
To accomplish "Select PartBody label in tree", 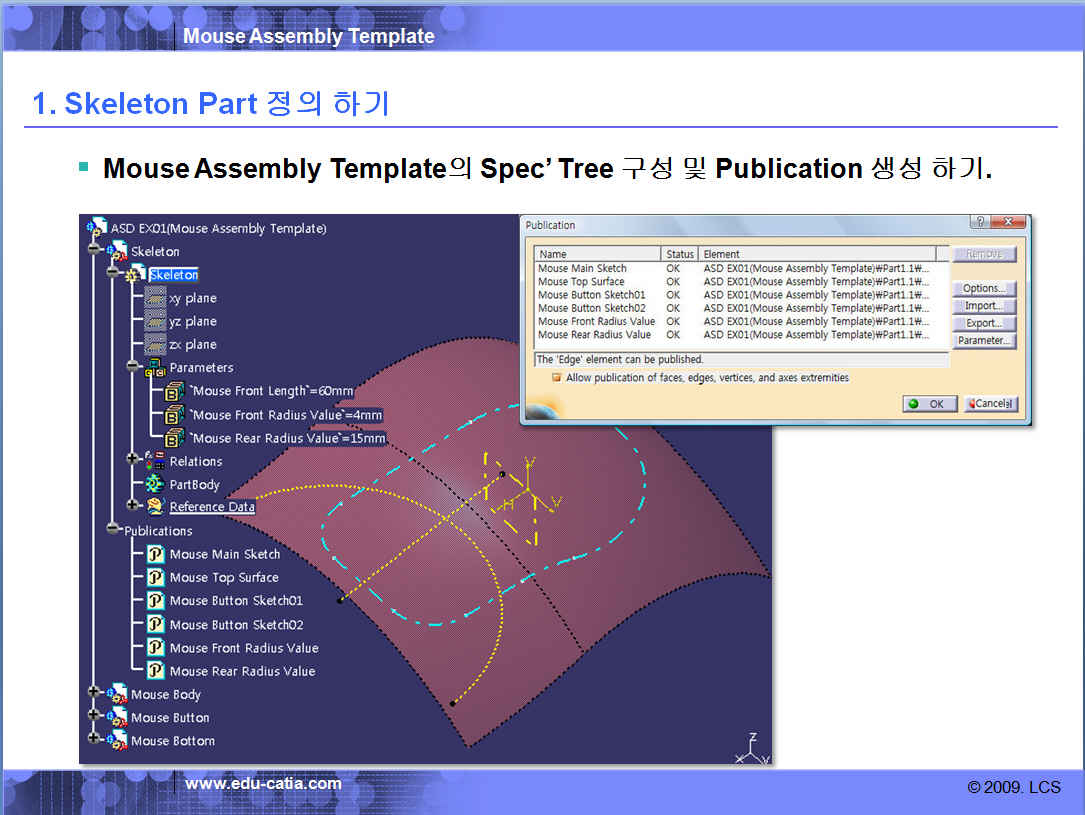I will pos(194,484).
